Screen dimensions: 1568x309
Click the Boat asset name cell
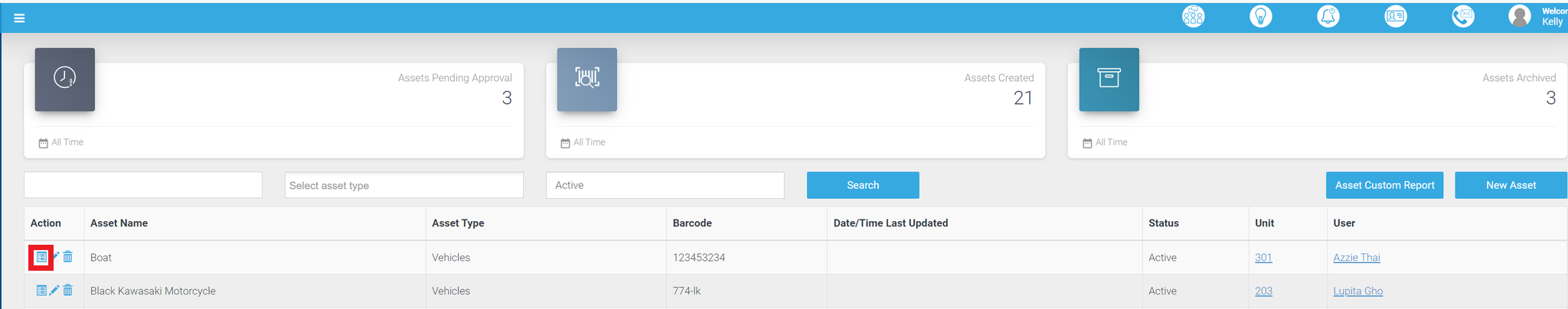click(255, 258)
